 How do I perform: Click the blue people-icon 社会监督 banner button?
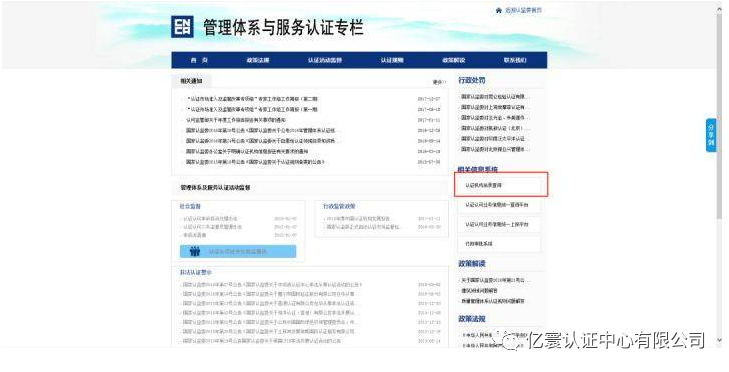(238, 252)
